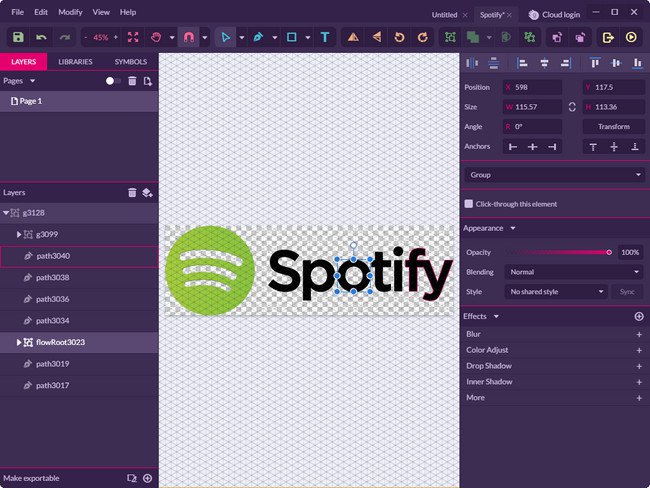Open Cloud login
Image resolution: width=650 pixels, height=488 pixels.
click(555, 15)
